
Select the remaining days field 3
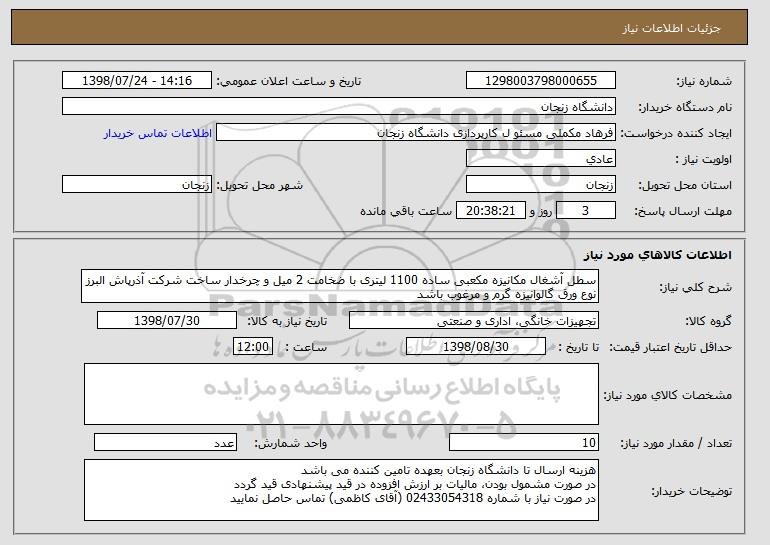pos(585,211)
